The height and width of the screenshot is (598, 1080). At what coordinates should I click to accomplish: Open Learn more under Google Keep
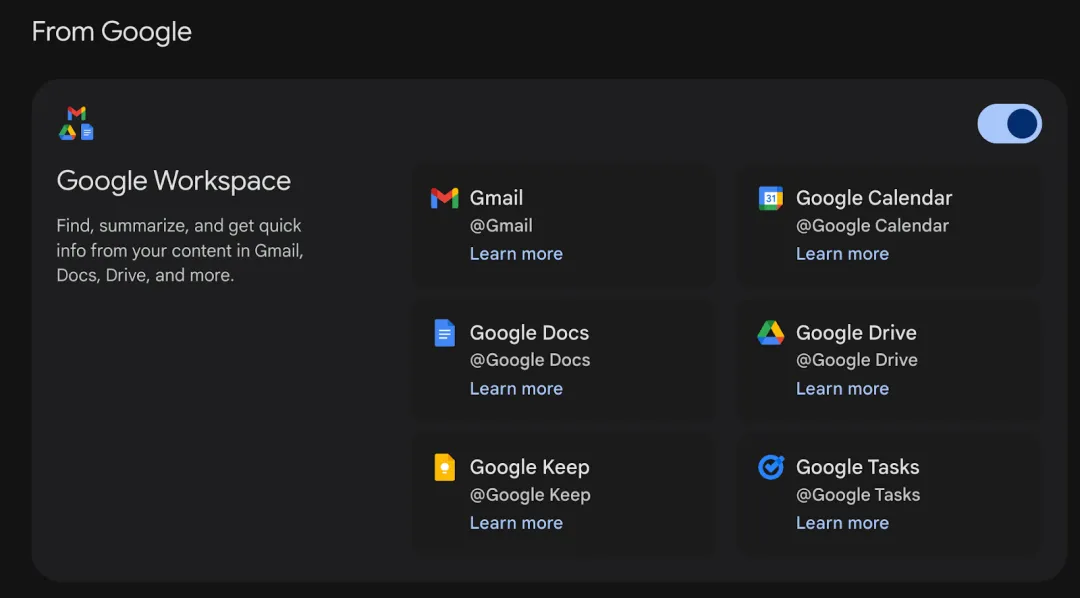516,523
